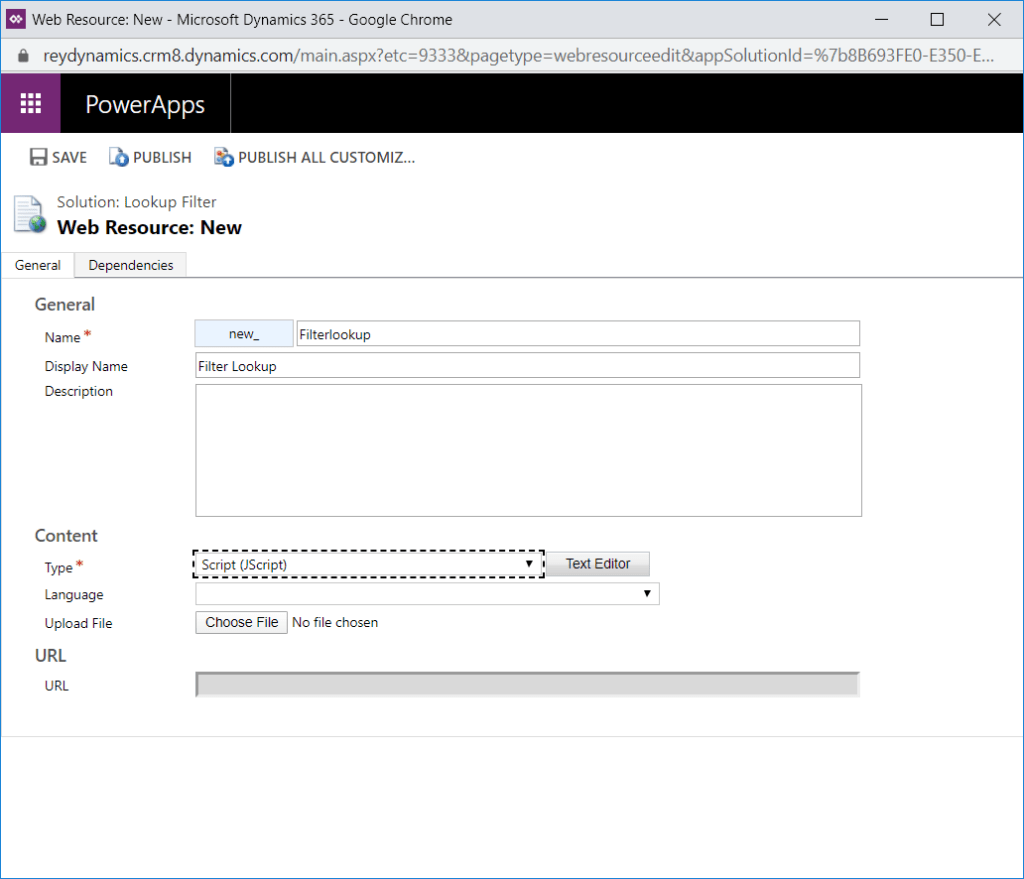Click the disabled URL field
The width and height of the screenshot is (1024, 879).
[527, 685]
